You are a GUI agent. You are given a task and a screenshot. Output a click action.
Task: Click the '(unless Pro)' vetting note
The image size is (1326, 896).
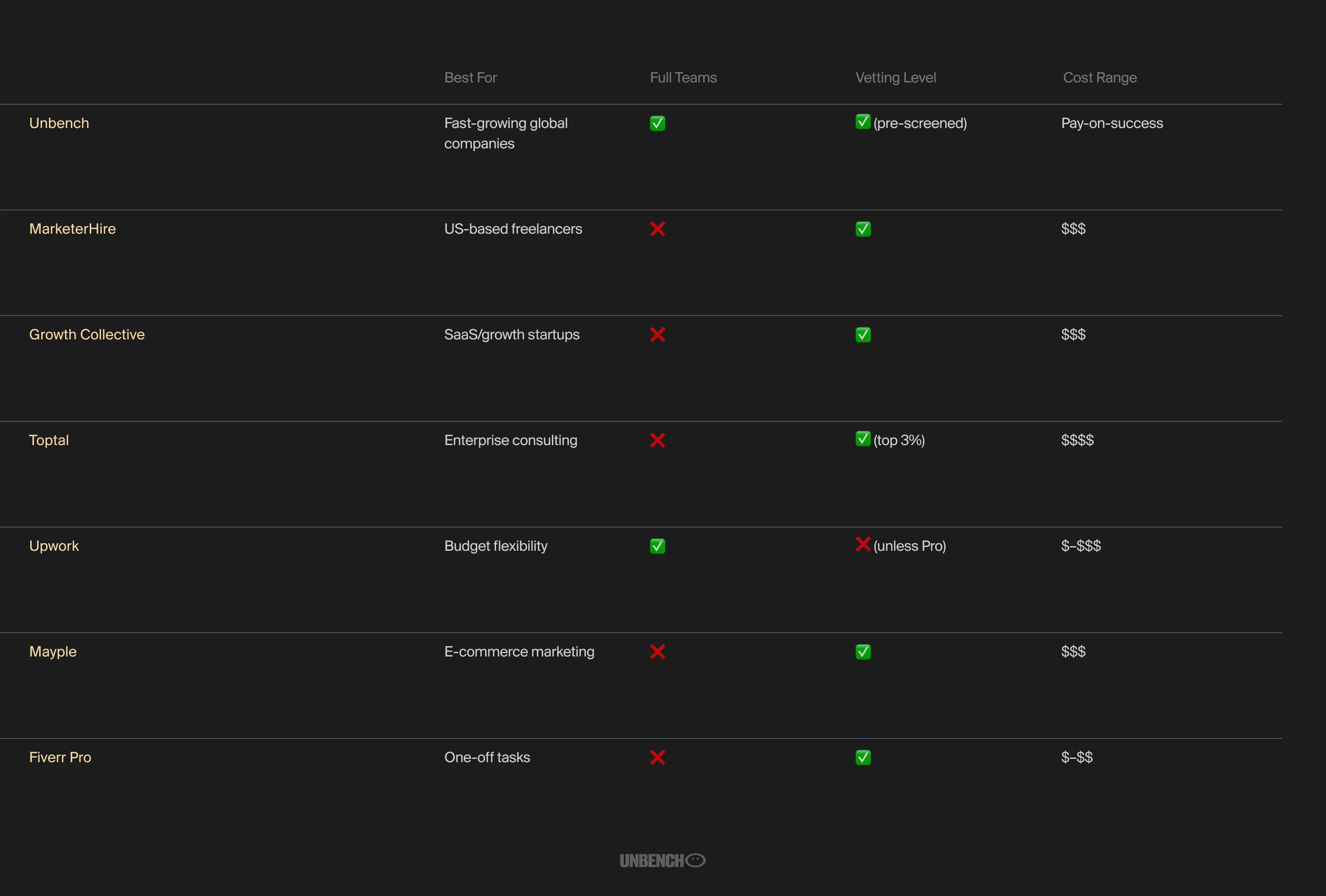(x=909, y=546)
